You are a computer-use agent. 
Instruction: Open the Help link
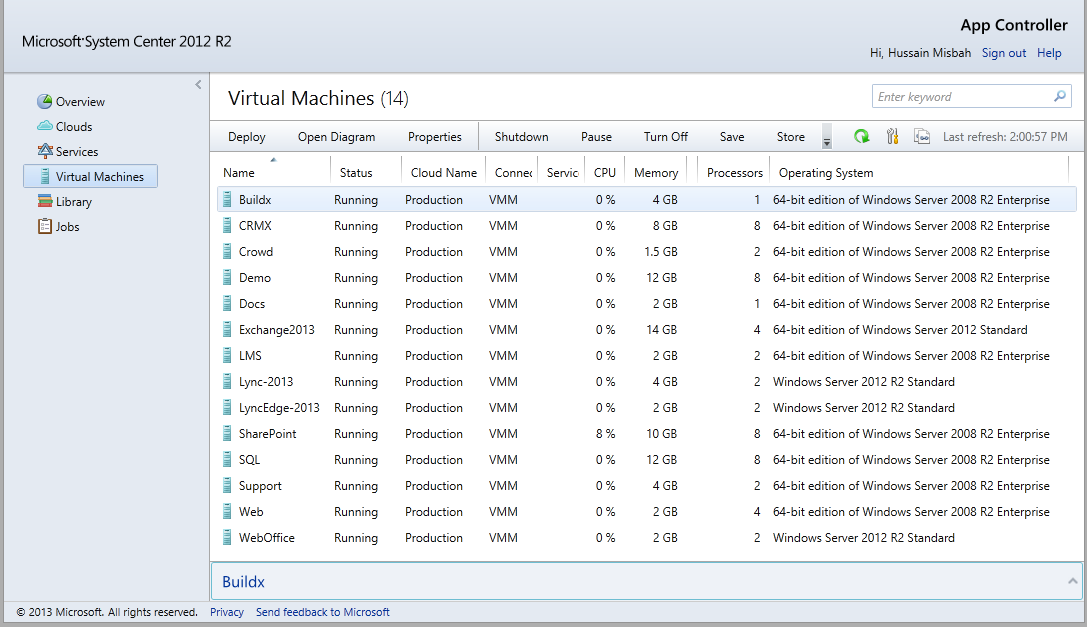1049,53
